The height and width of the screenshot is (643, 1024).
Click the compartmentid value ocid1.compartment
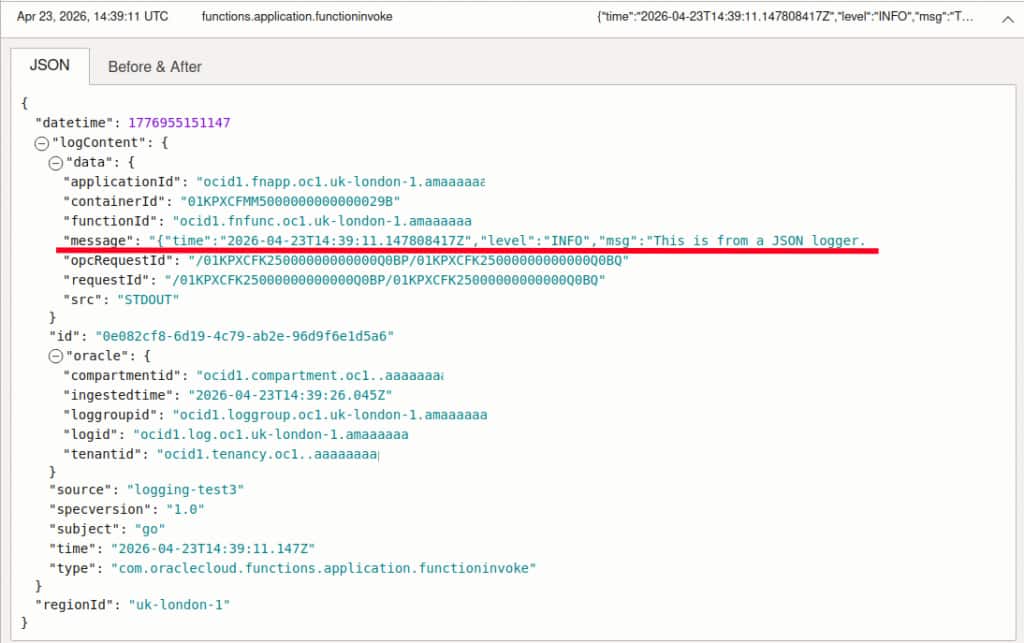tap(319, 375)
